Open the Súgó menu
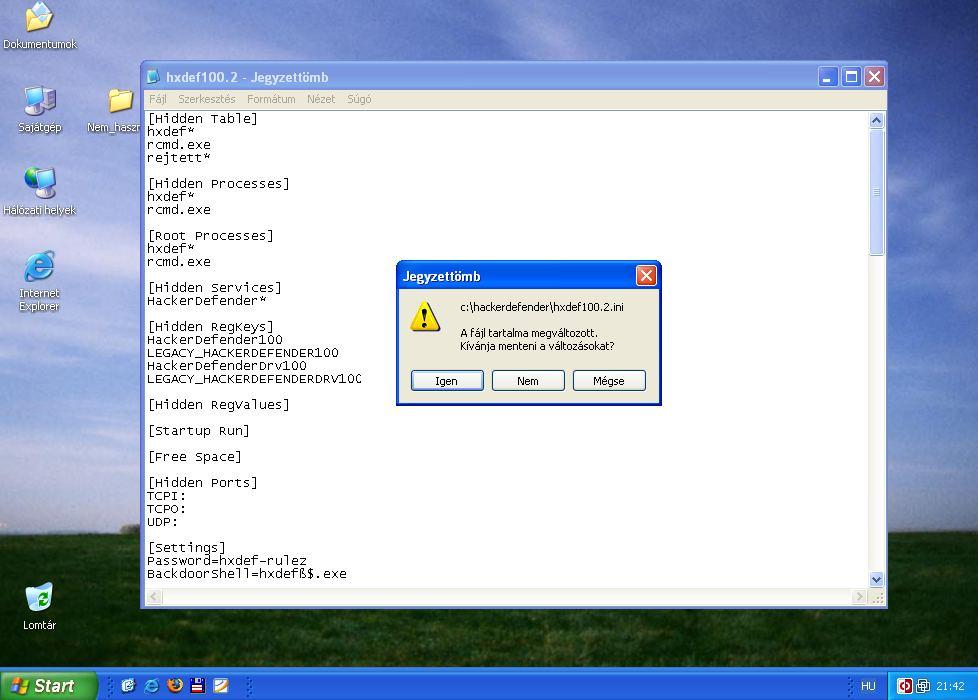The height and width of the screenshot is (700, 978). pyautogui.click(x=359, y=99)
